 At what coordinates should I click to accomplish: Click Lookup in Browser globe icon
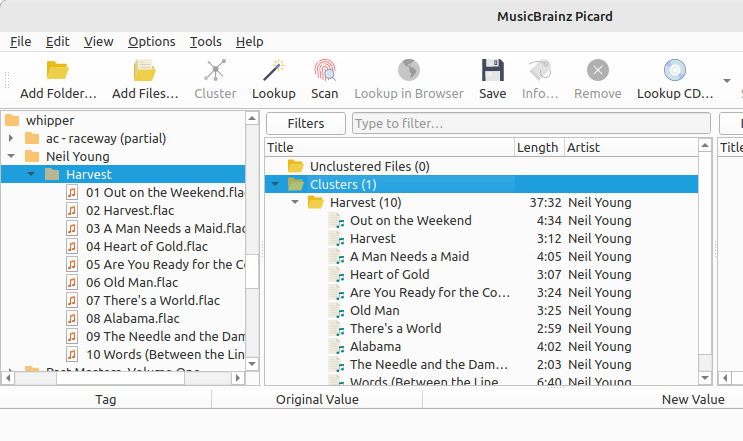pos(408,70)
